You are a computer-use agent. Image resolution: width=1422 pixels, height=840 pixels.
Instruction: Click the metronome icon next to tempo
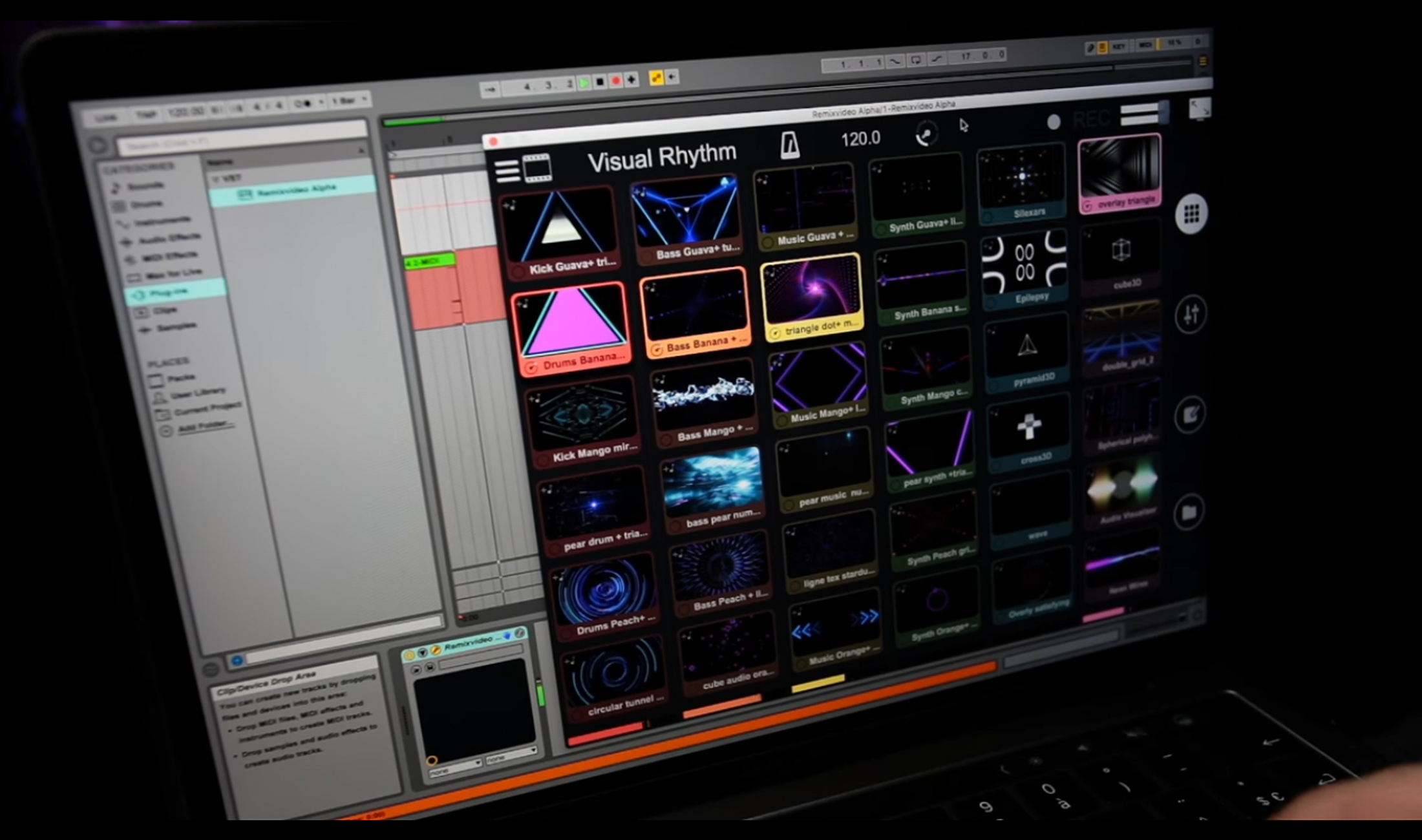click(789, 145)
